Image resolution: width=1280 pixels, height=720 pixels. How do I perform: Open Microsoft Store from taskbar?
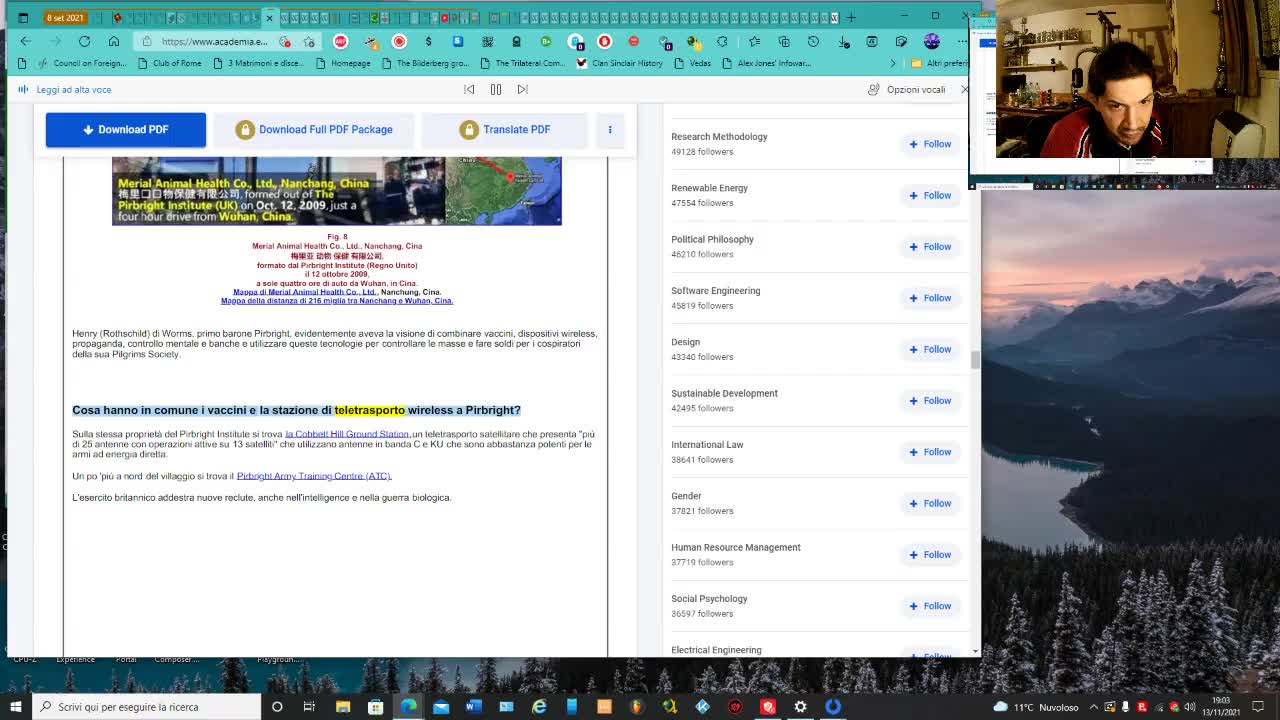pos(376,707)
